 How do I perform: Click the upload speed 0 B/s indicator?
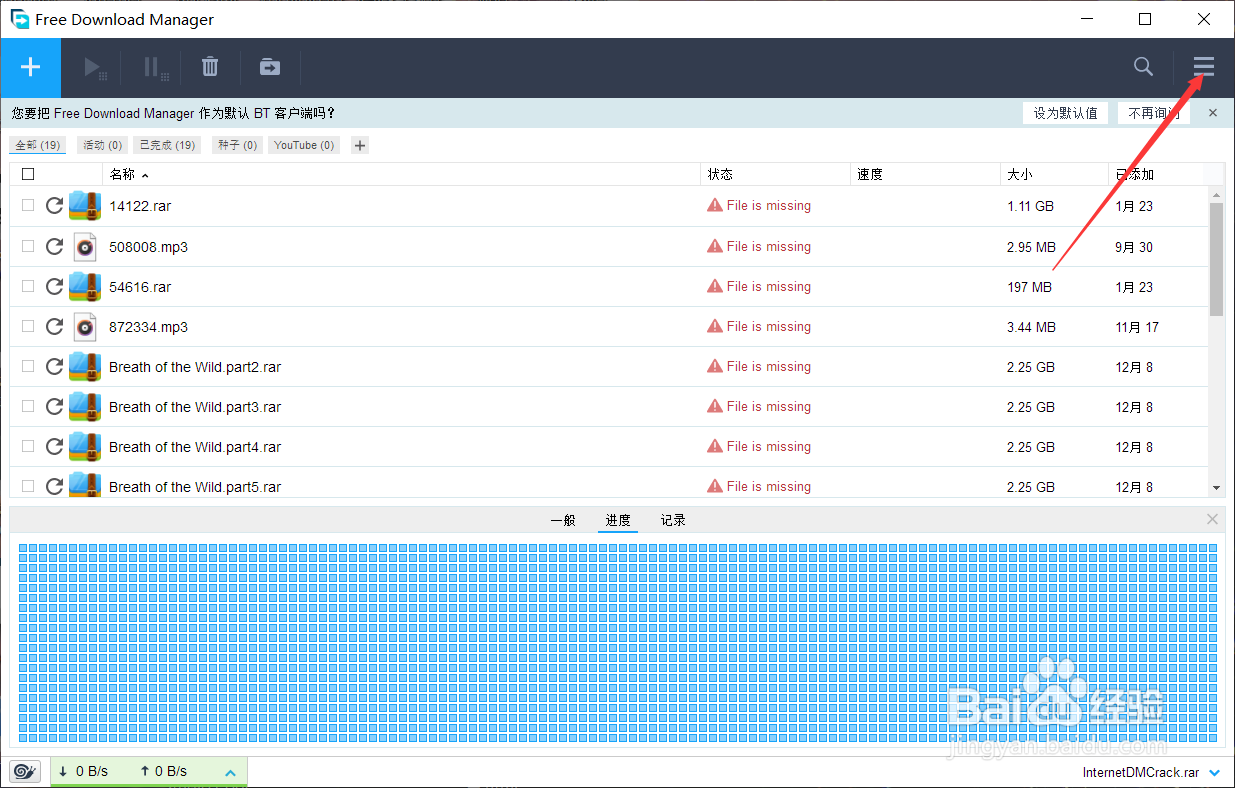[x=163, y=771]
